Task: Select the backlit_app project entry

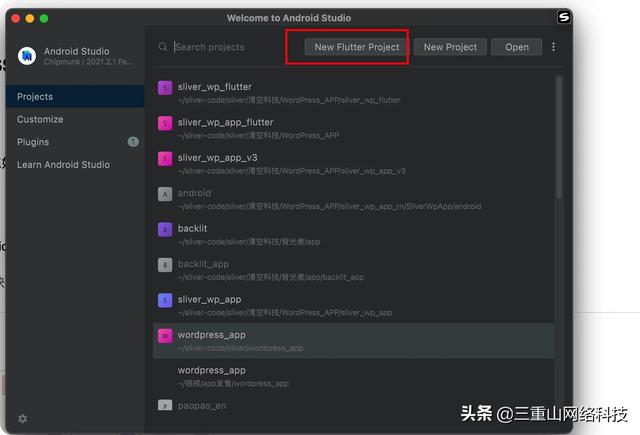Action: point(353,270)
